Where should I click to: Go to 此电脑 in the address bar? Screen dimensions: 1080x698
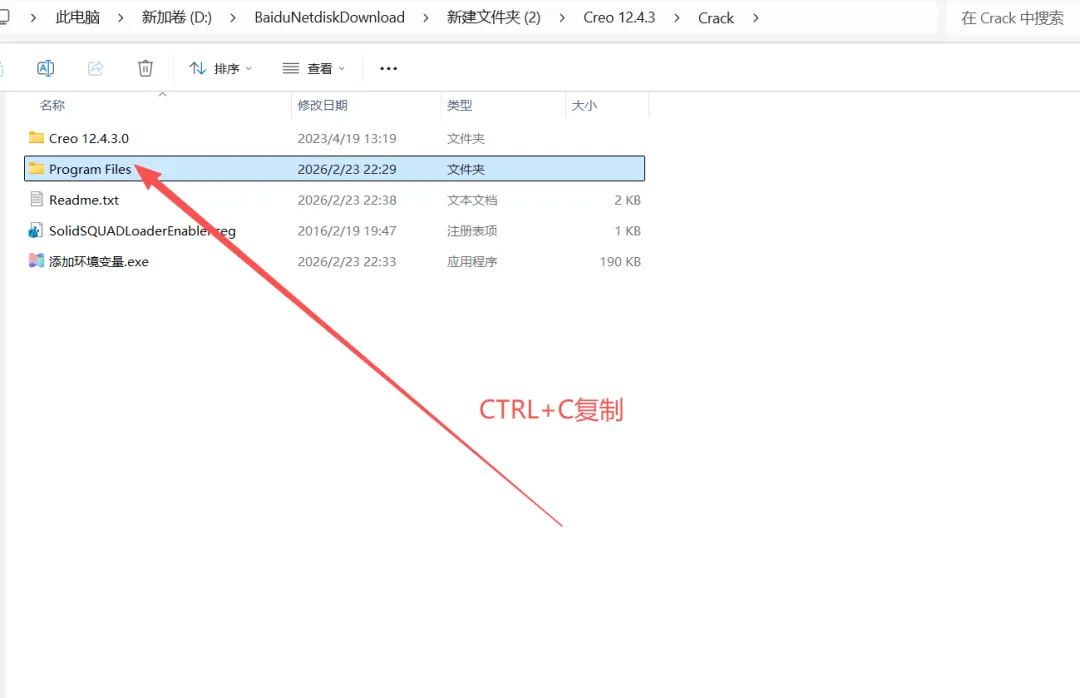(78, 18)
